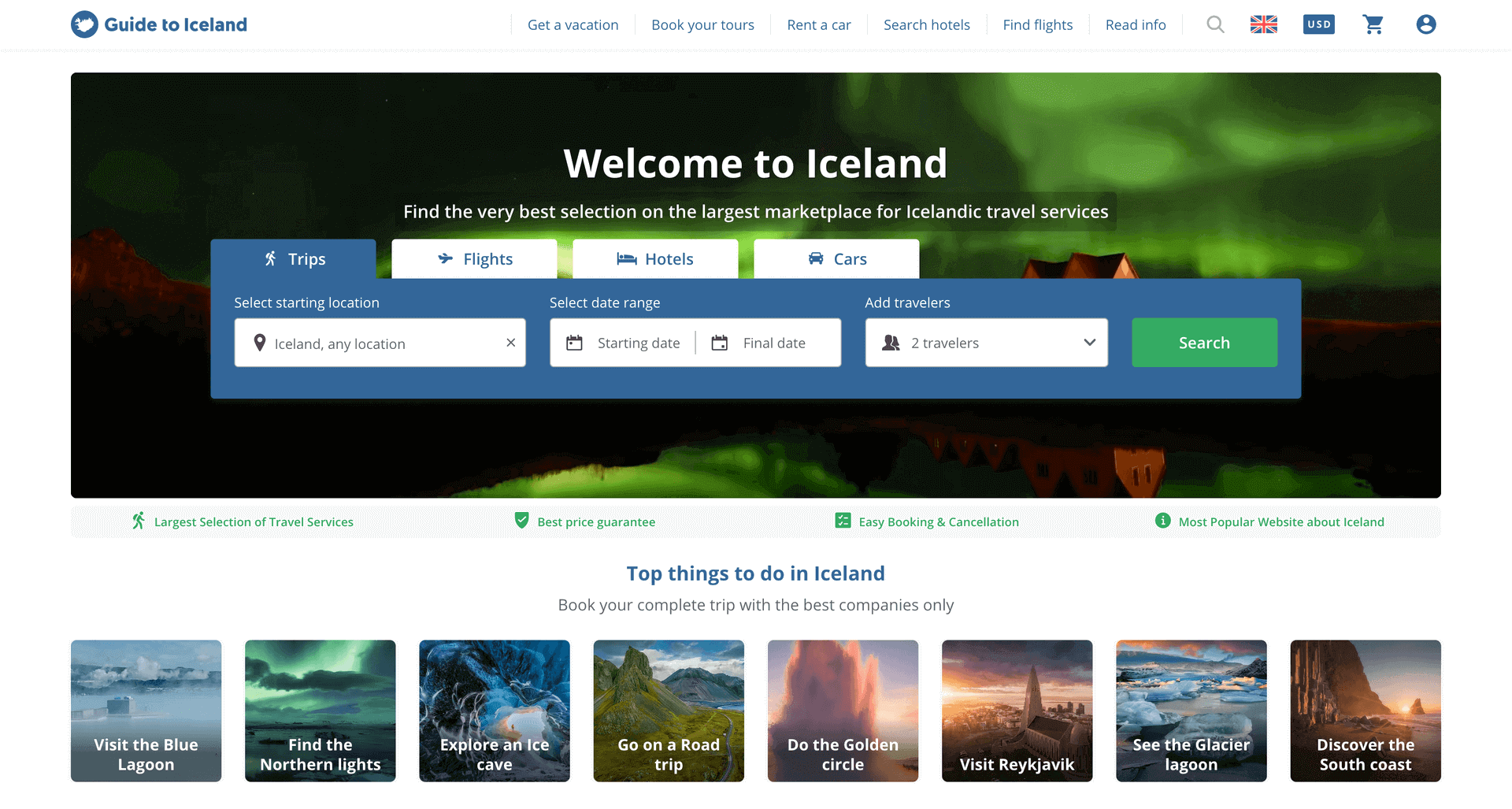Click the Best price guarantee text
The width and height of the screenshot is (1512, 809).
point(596,521)
